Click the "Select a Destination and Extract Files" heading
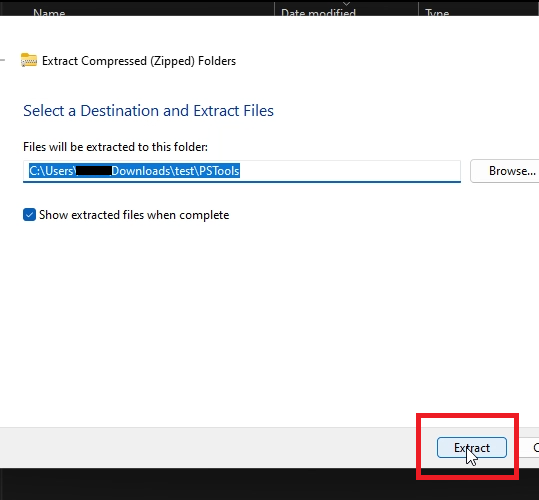 (148, 111)
